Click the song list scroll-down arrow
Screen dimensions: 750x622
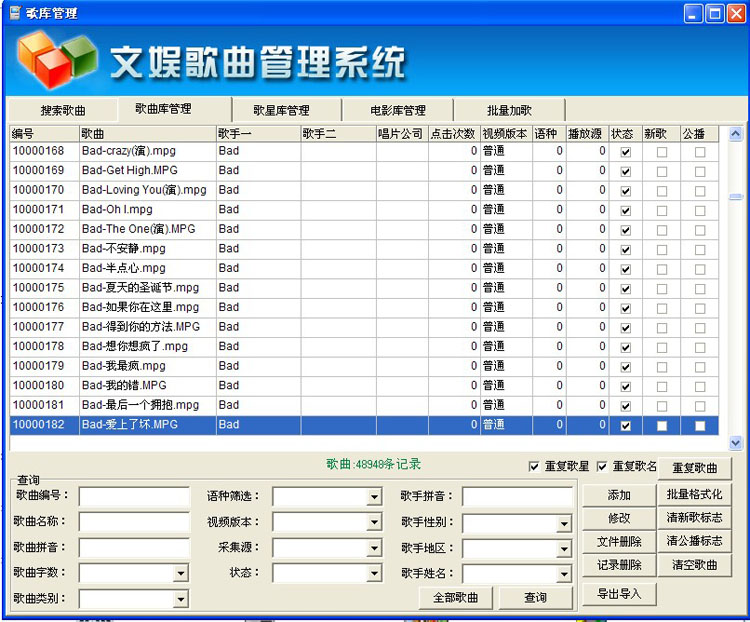pos(735,444)
